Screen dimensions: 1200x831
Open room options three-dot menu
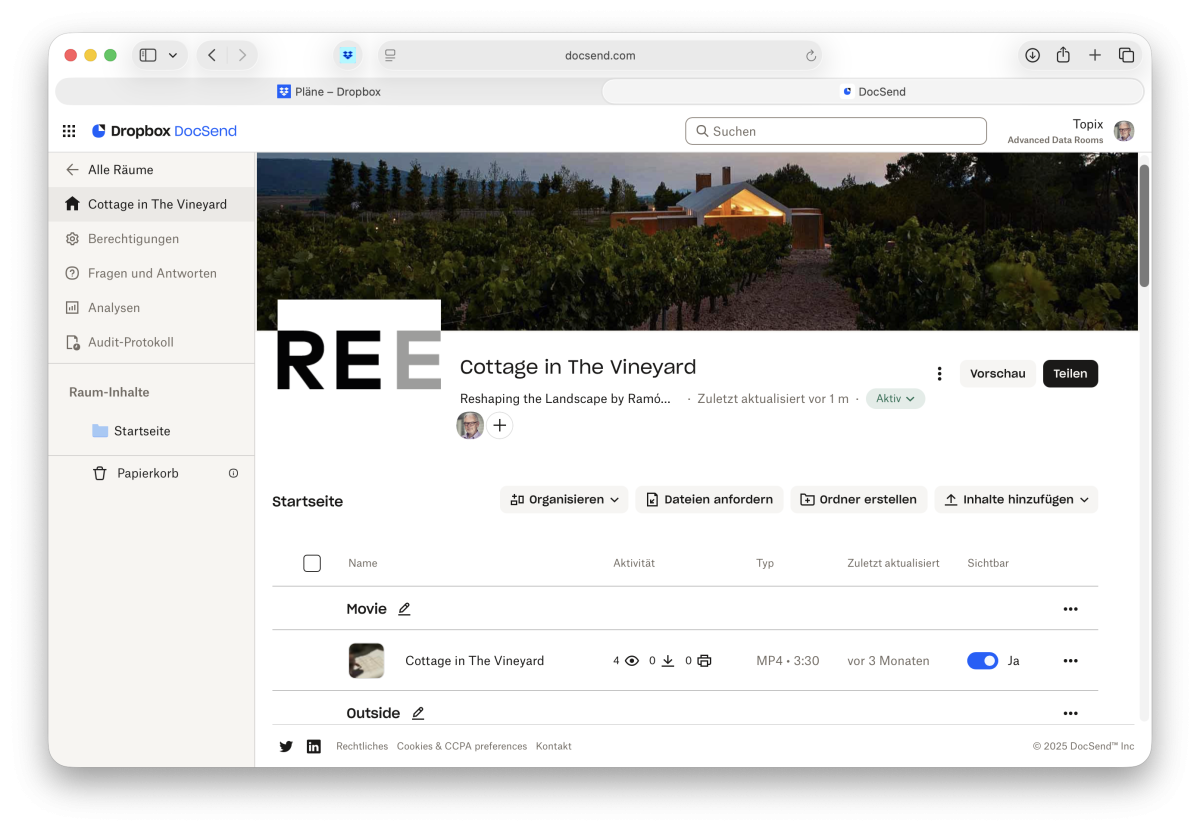pos(939,374)
